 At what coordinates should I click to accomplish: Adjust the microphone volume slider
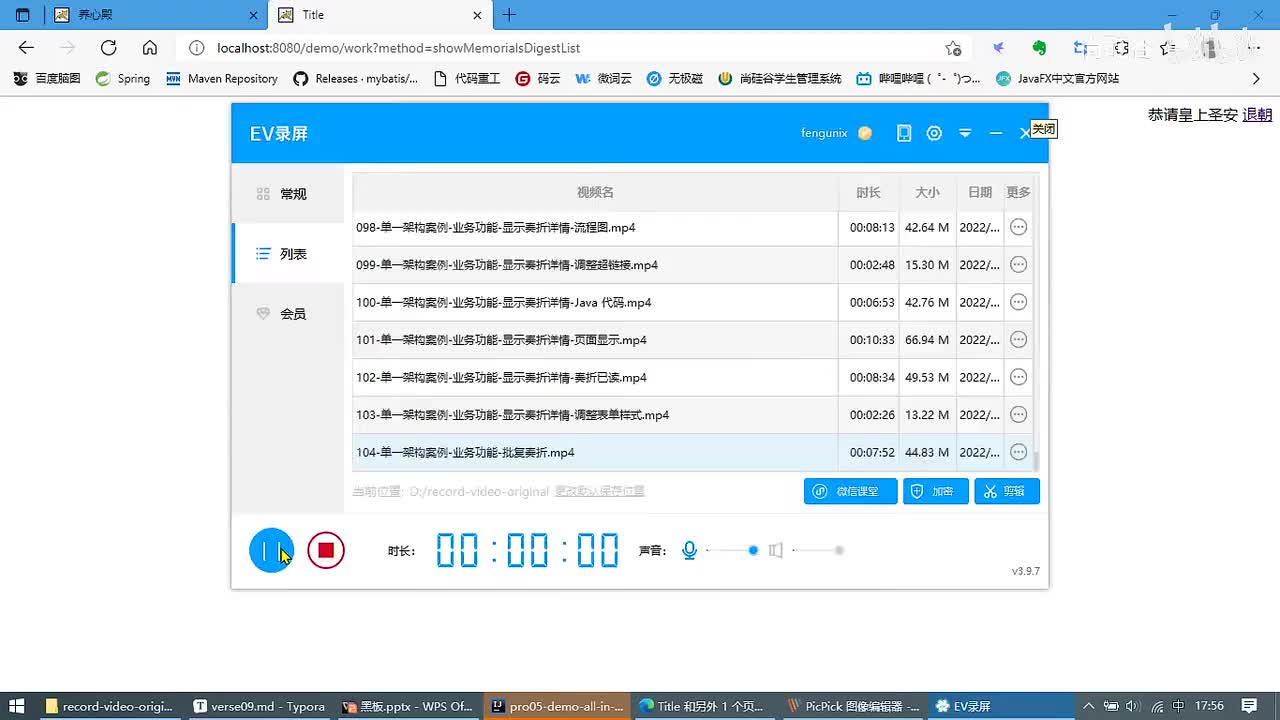coord(732,550)
